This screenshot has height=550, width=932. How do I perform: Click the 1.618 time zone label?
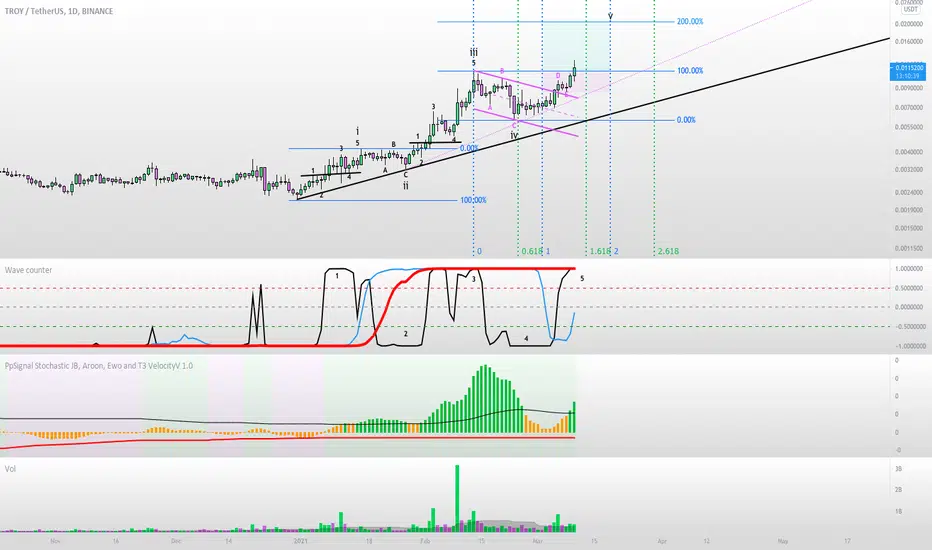pyautogui.click(x=600, y=252)
